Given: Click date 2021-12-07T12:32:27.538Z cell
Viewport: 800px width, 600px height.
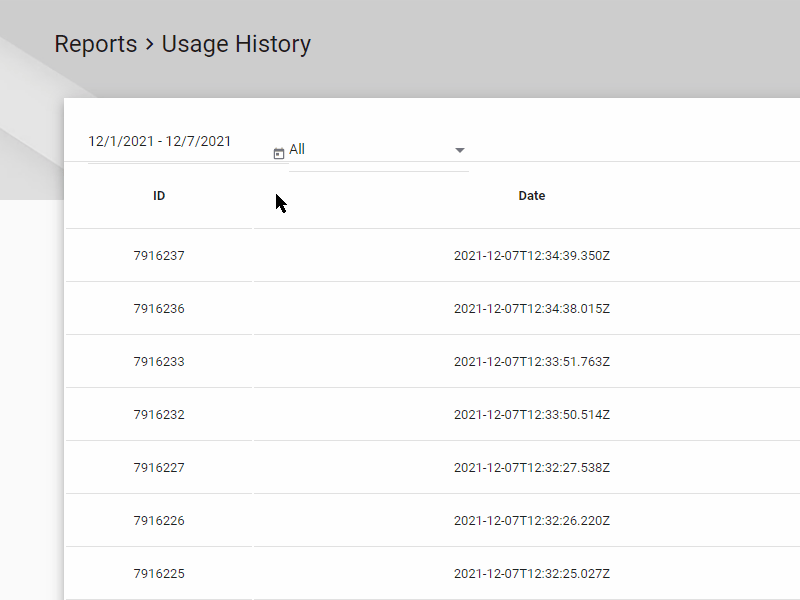Looking at the screenshot, I should point(532,468).
